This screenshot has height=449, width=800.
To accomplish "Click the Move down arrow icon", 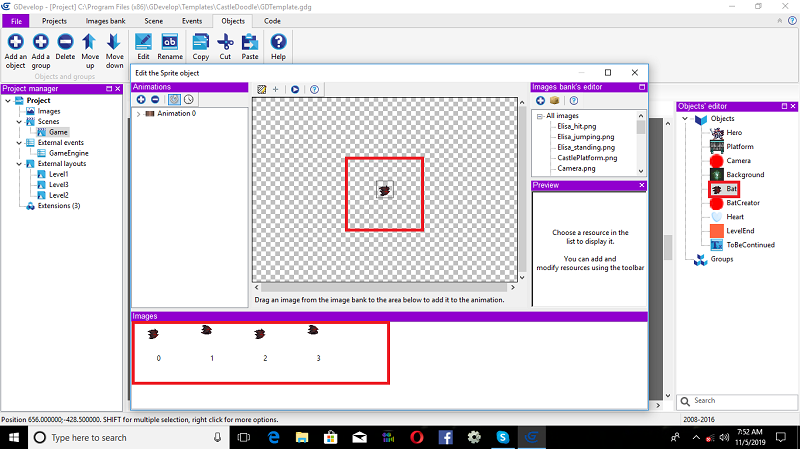I will (114, 42).
